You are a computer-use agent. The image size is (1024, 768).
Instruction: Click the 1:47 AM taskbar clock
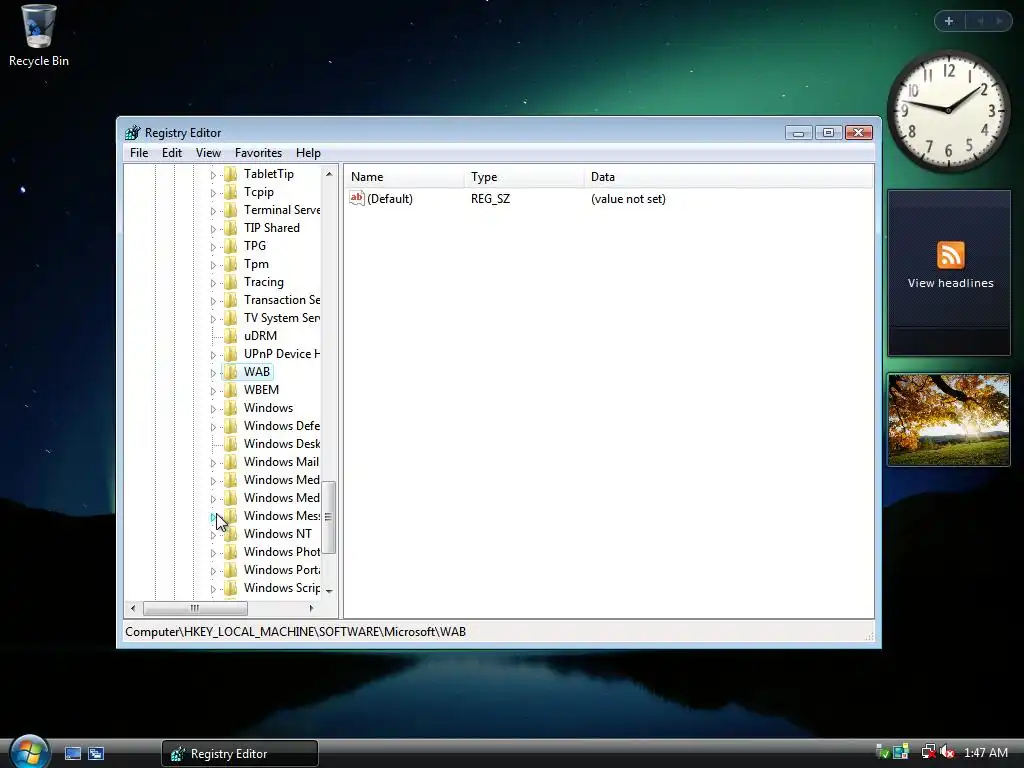coord(985,752)
